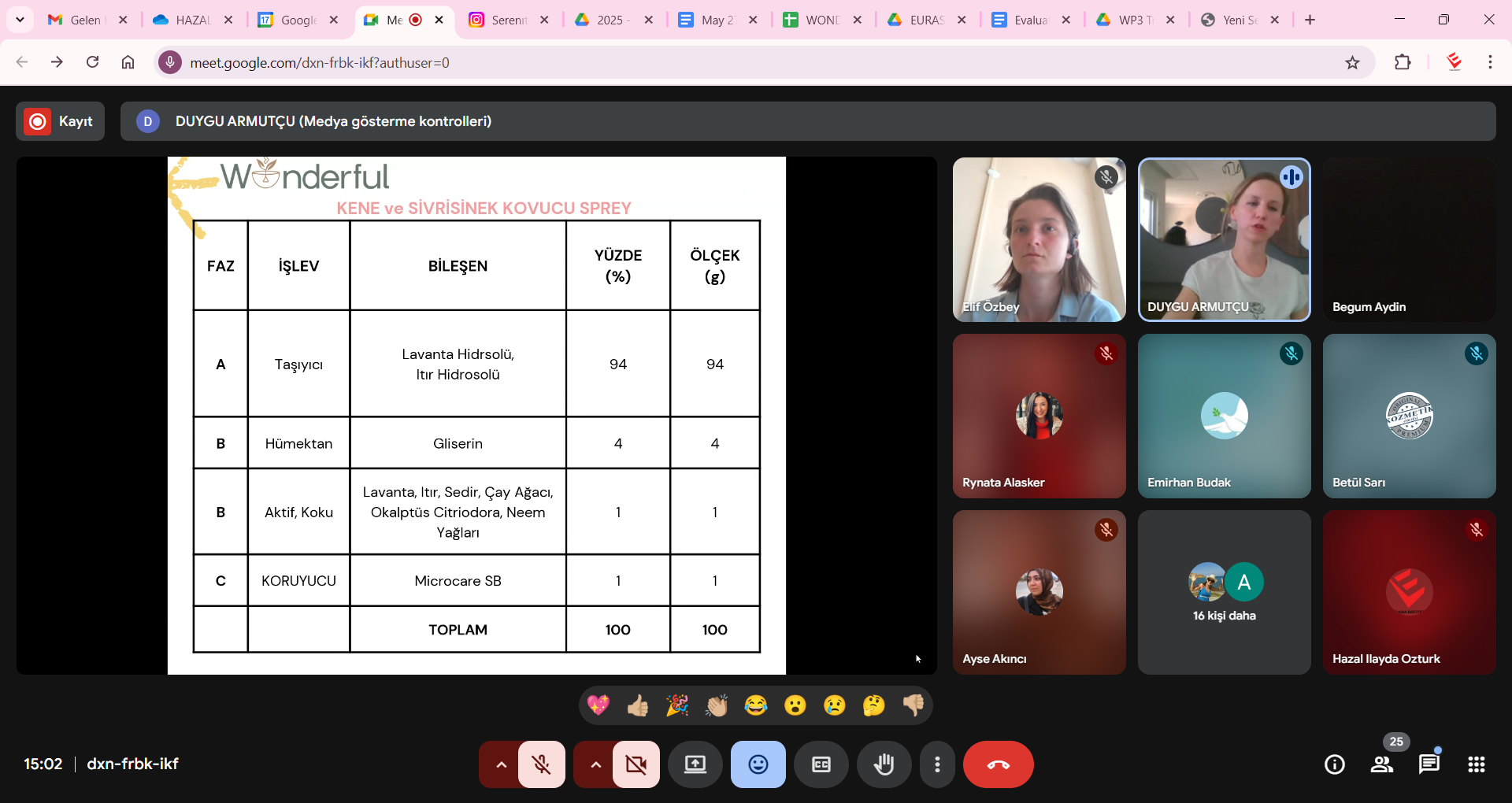Viewport: 1512px width, 803px height.
Task: Expand audio settings arrow next to microphone
Action: click(501, 764)
